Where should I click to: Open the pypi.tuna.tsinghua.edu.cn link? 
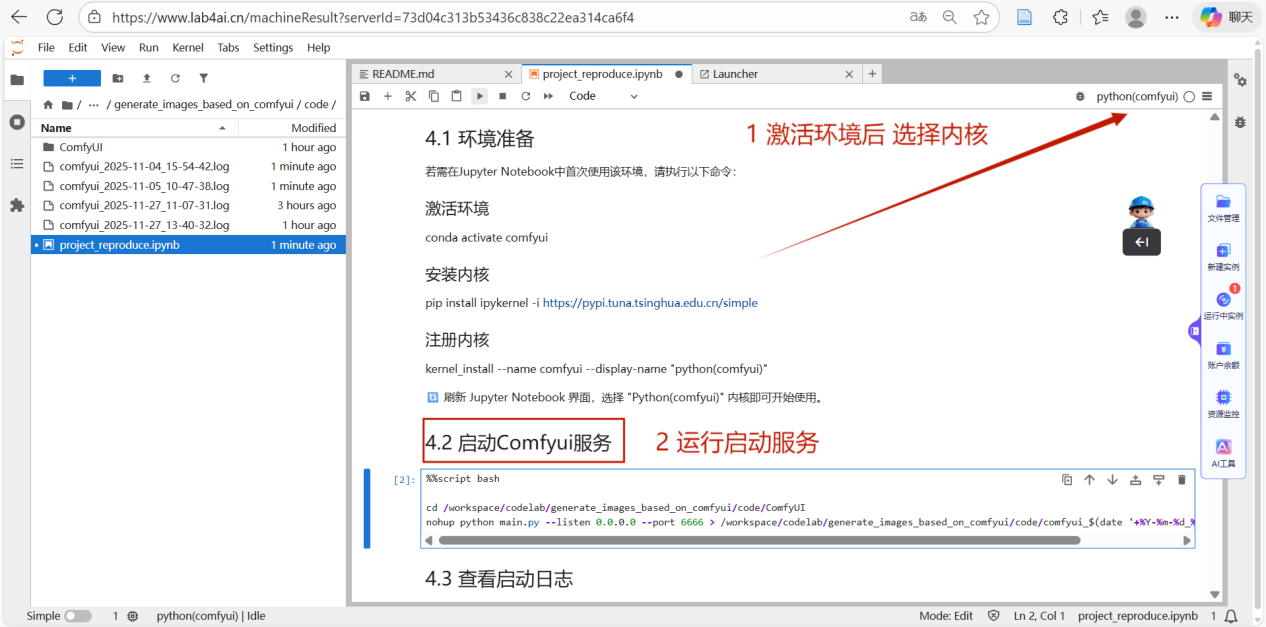point(650,303)
